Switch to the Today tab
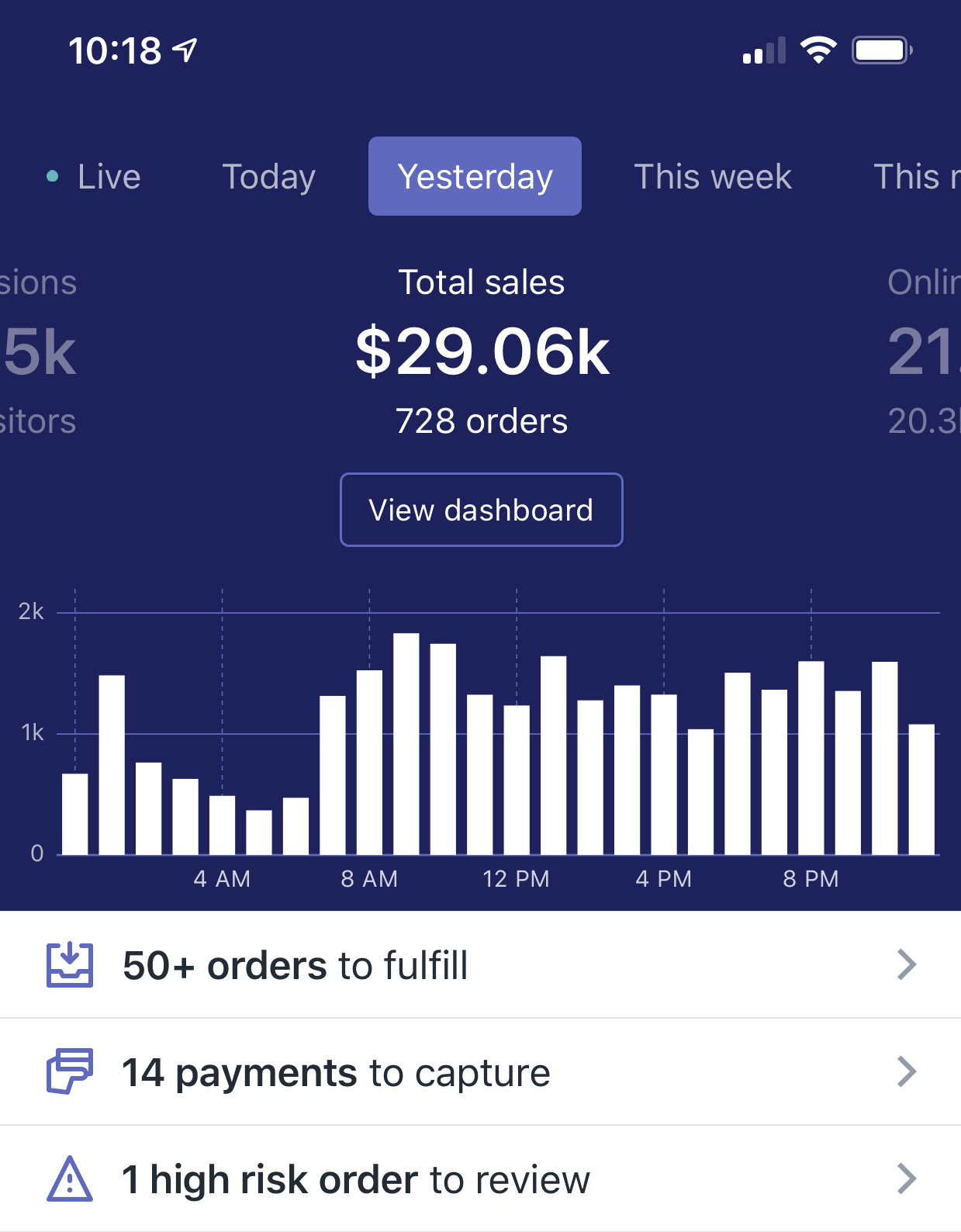961x1232 pixels. pyautogui.click(x=268, y=176)
